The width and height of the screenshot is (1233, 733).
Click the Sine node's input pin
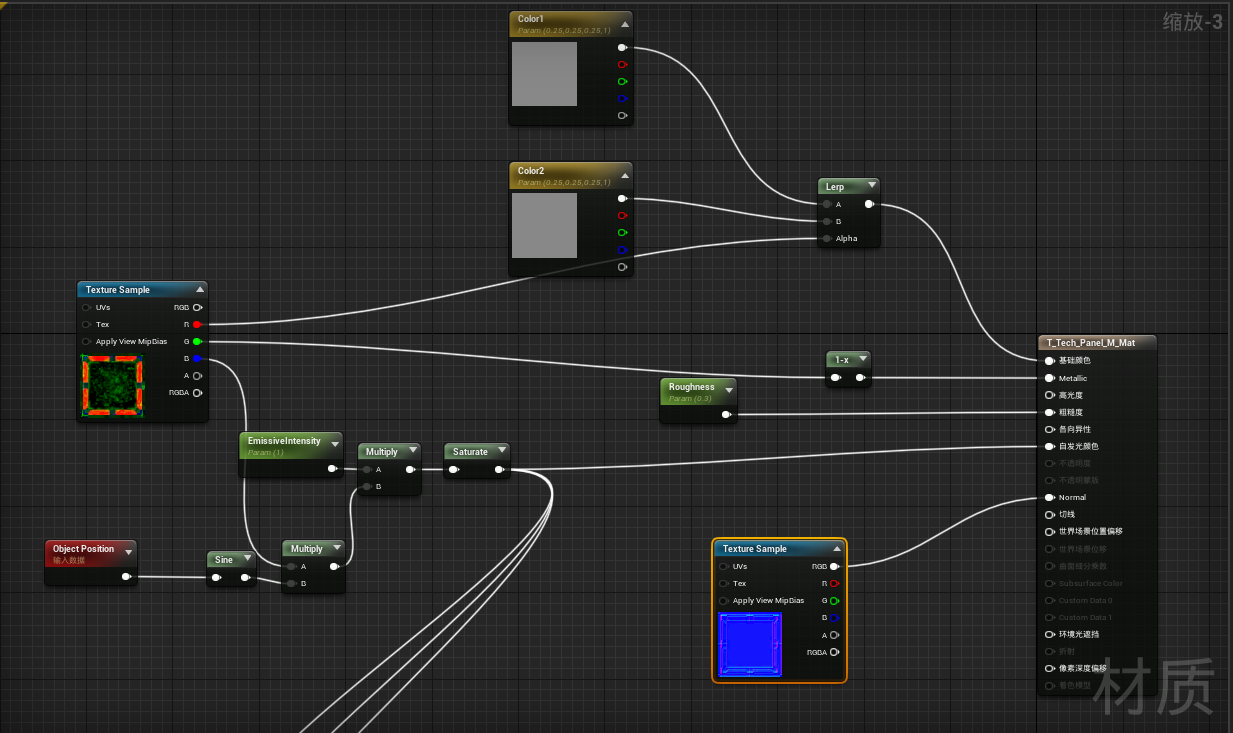[216, 577]
